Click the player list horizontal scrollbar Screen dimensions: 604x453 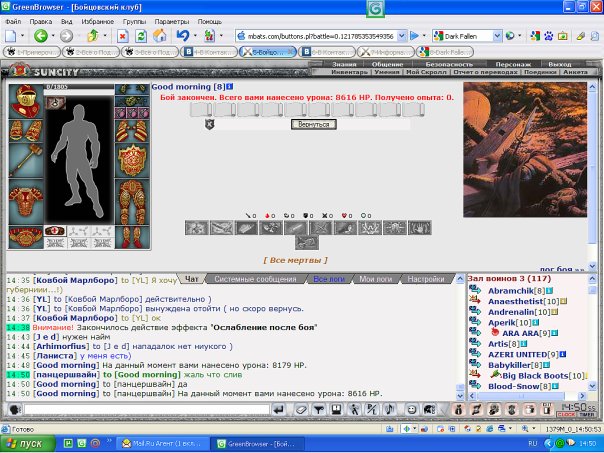pyautogui.click(x=521, y=396)
